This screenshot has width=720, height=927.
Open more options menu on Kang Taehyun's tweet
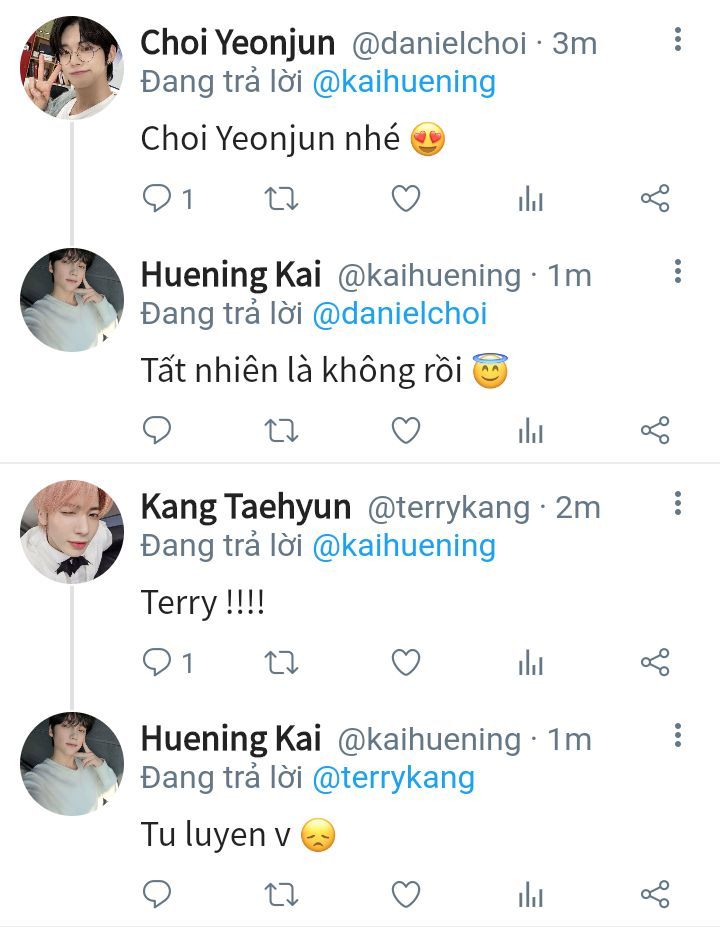677,504
